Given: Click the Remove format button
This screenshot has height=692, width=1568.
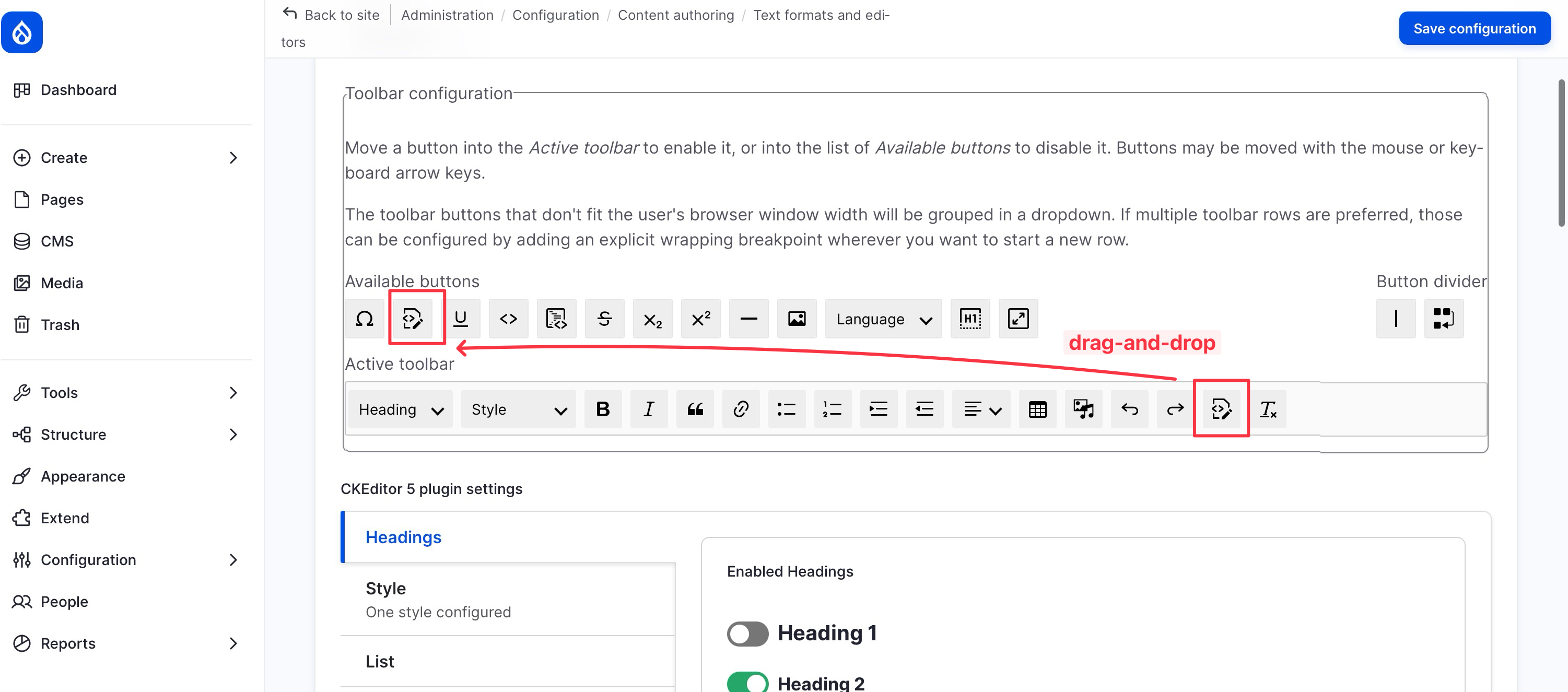Looking at the screenshot, I should pos(1268,409).
